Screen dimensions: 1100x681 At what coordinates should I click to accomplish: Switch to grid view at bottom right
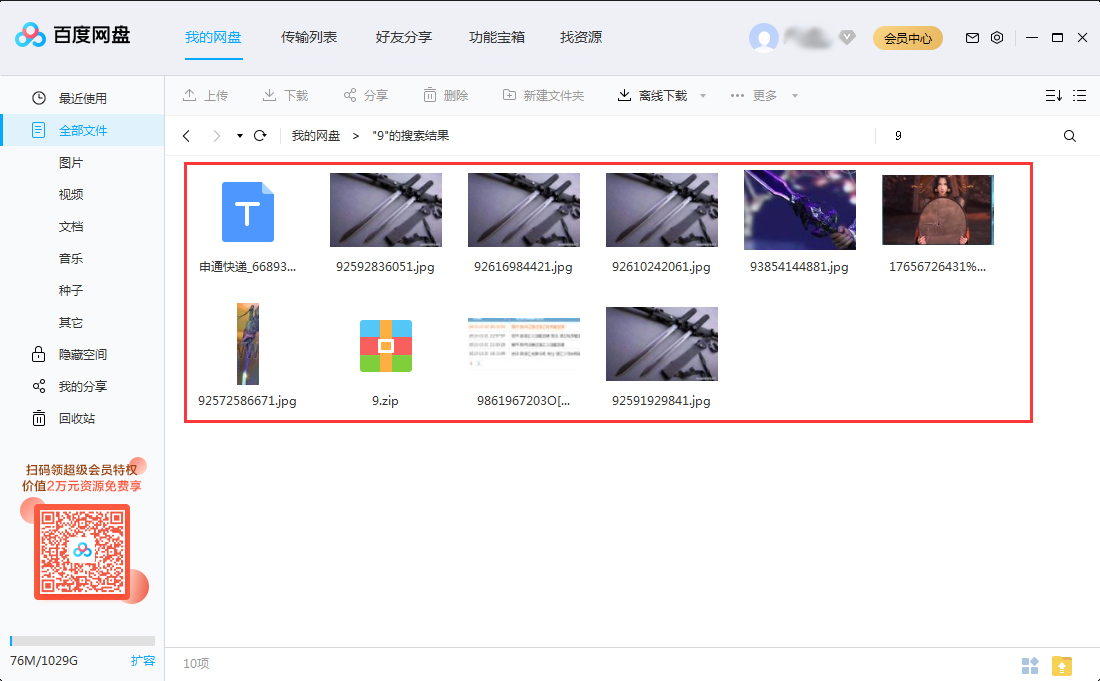click(x=1030, y=665)
